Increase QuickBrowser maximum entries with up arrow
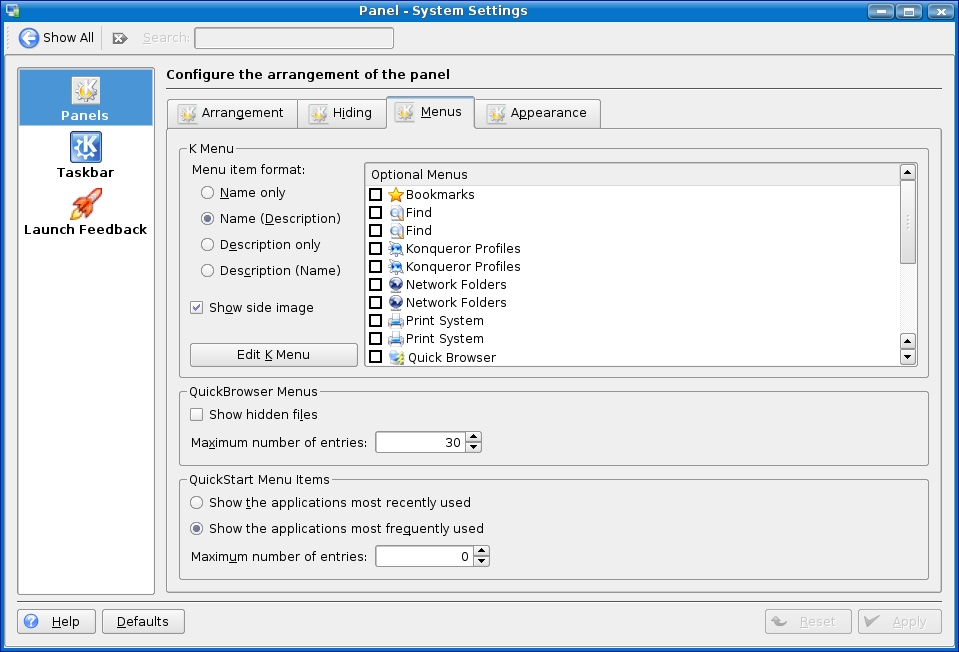Image resolution: width=959 pixels, height=652 pixels. pyautogui.click(x=474, y=437)
